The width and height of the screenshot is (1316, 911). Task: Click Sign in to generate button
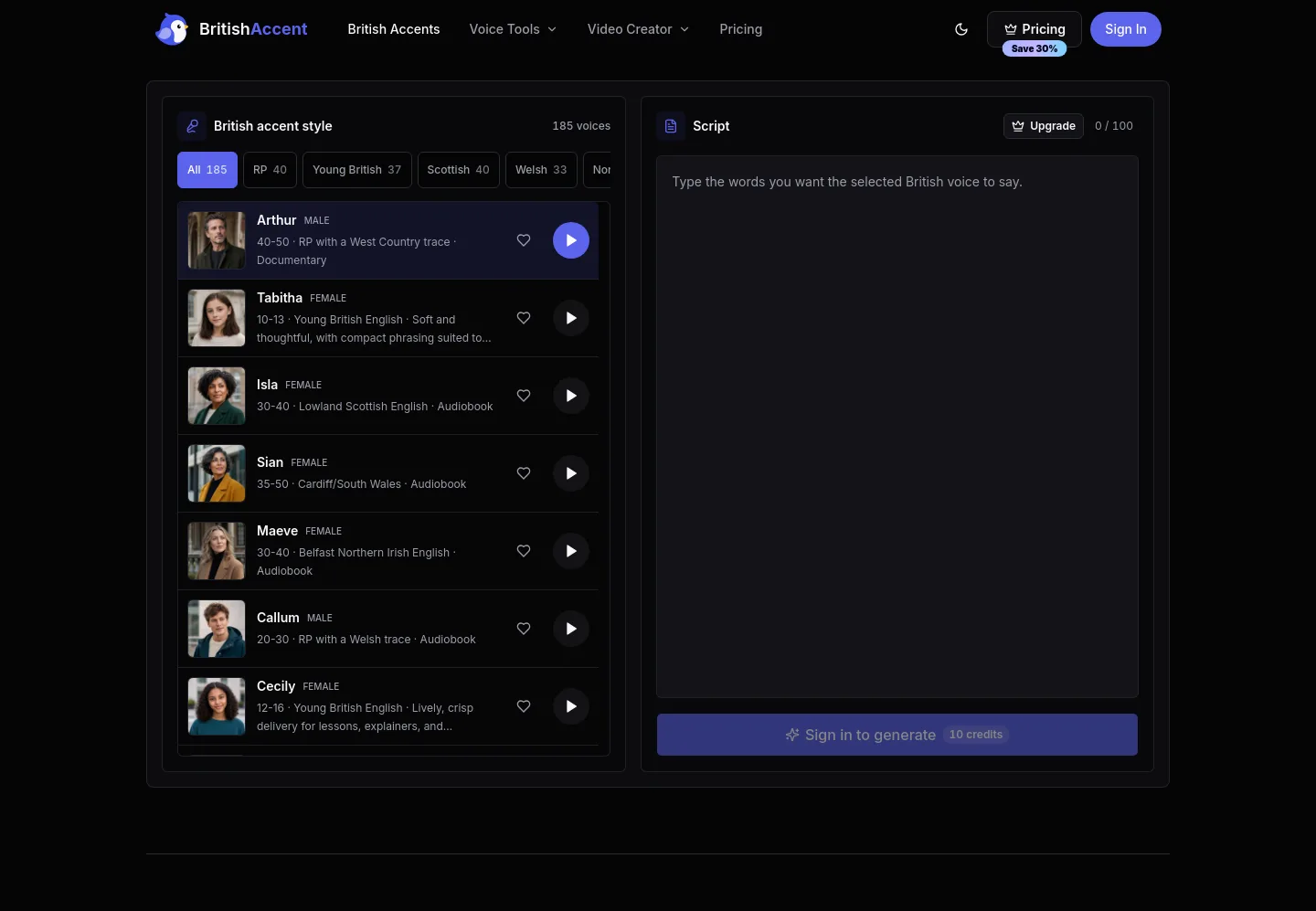coord(897,735)
